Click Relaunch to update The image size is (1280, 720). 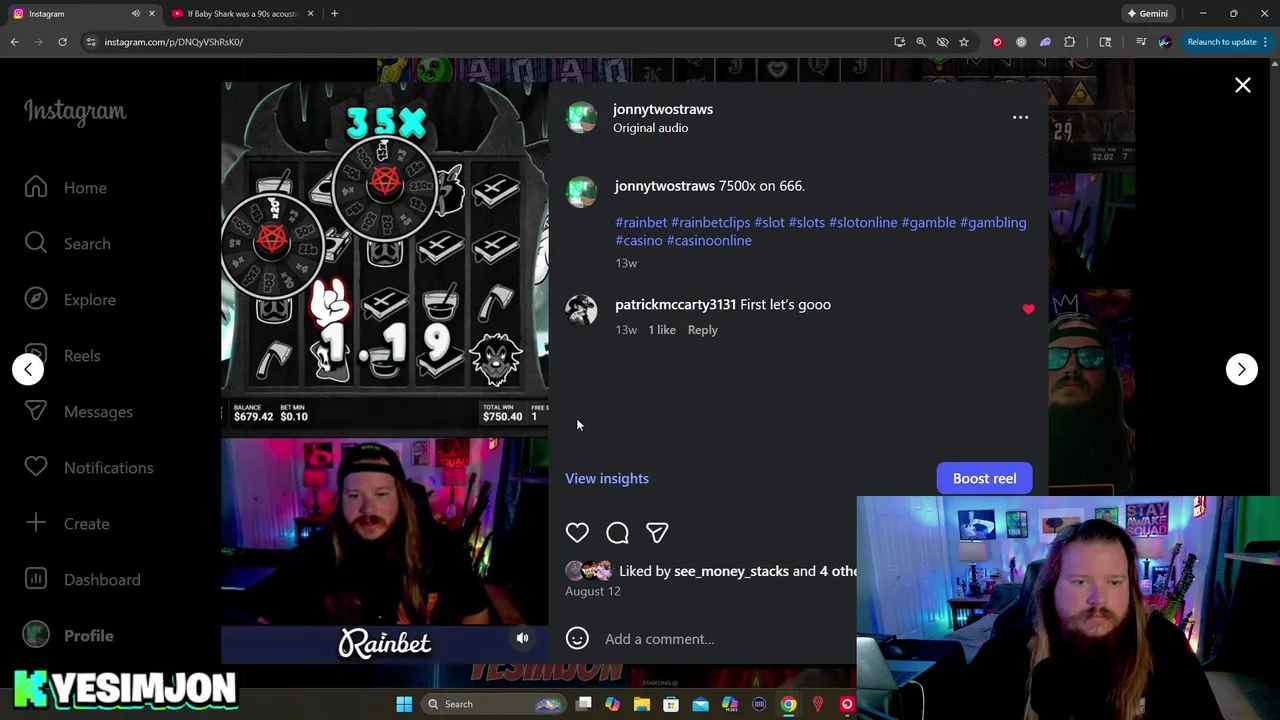(x=1222, y=42)
